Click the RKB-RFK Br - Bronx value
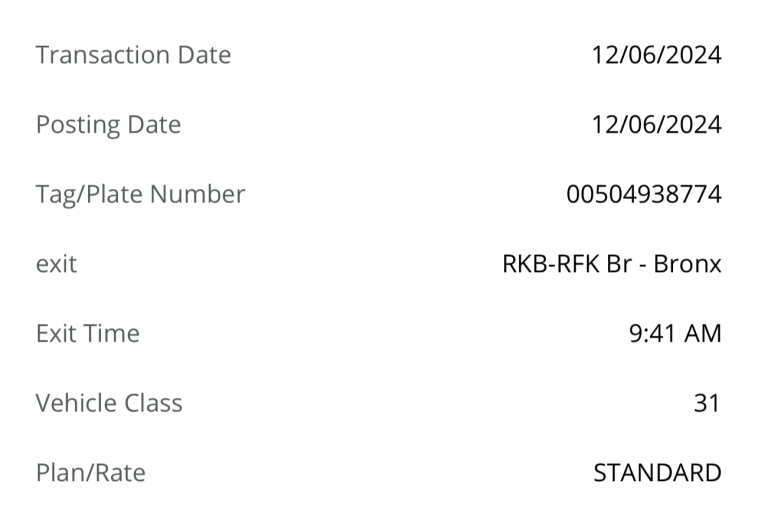The height and width of the screenshot is (520, 758). tap(612, 264)
